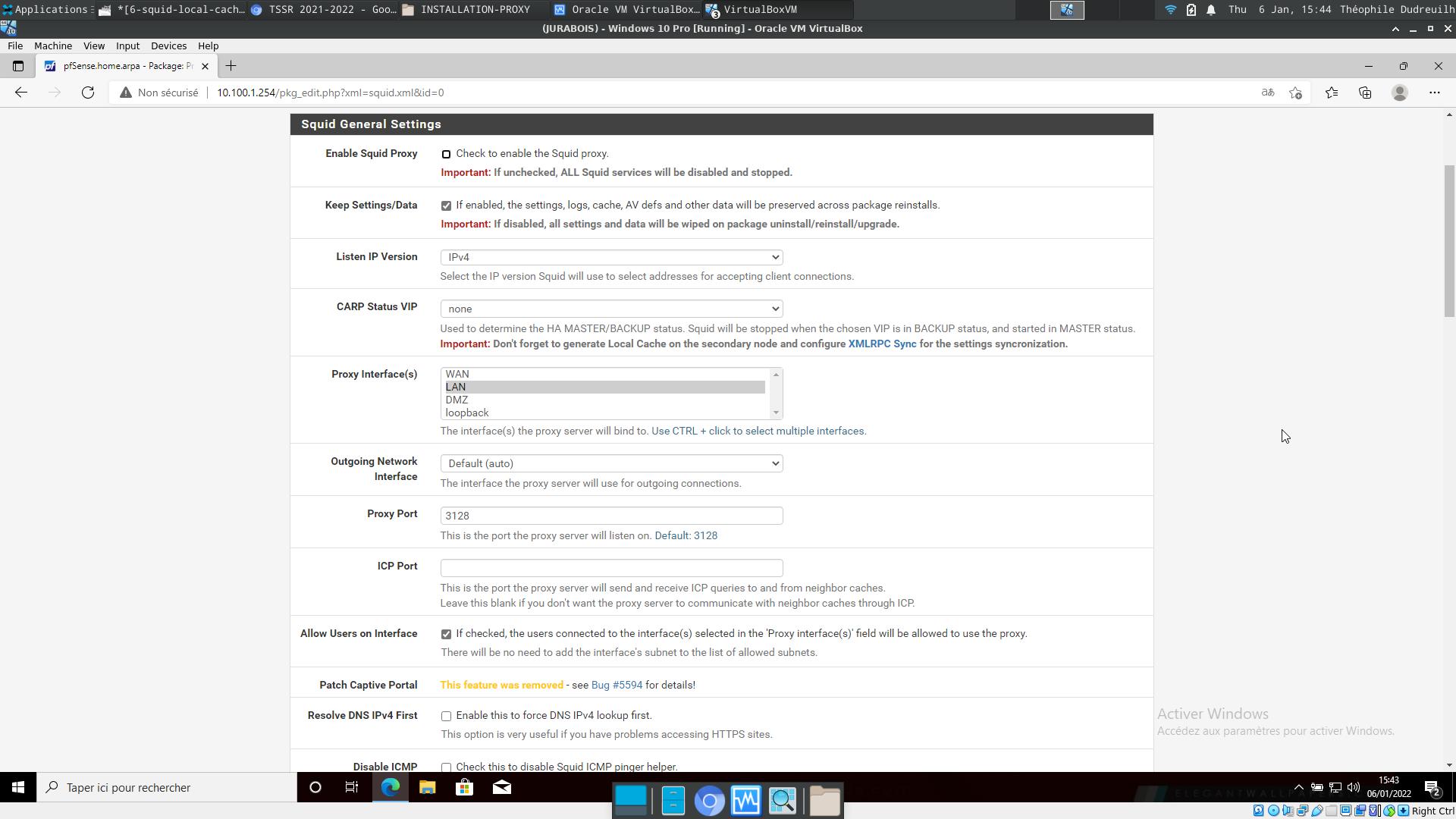Click the browser back arrow
This screenshot has height=819, width=1456.
pos(21,93)
